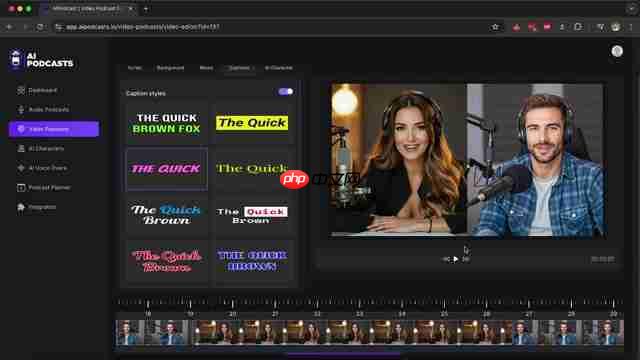Open the user avatar at top right
The image size is (640, 360).
(617, 51)
